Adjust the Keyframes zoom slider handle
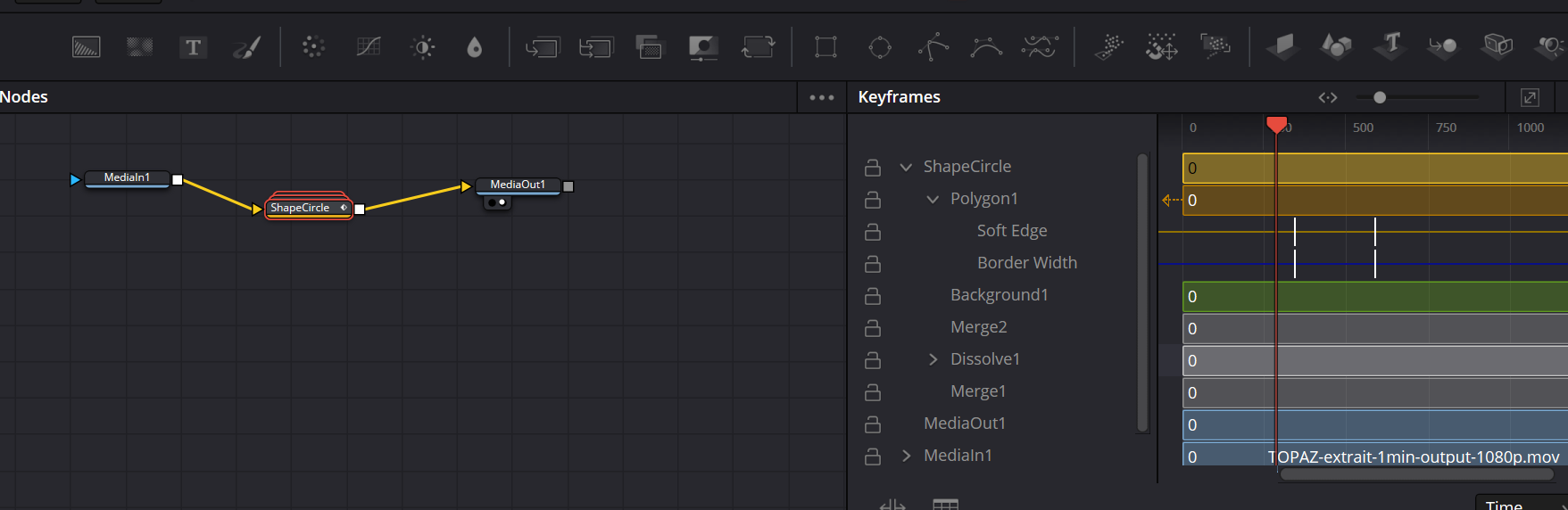Viewport: 1568px width, 510px height. [x=1380, y=97]
